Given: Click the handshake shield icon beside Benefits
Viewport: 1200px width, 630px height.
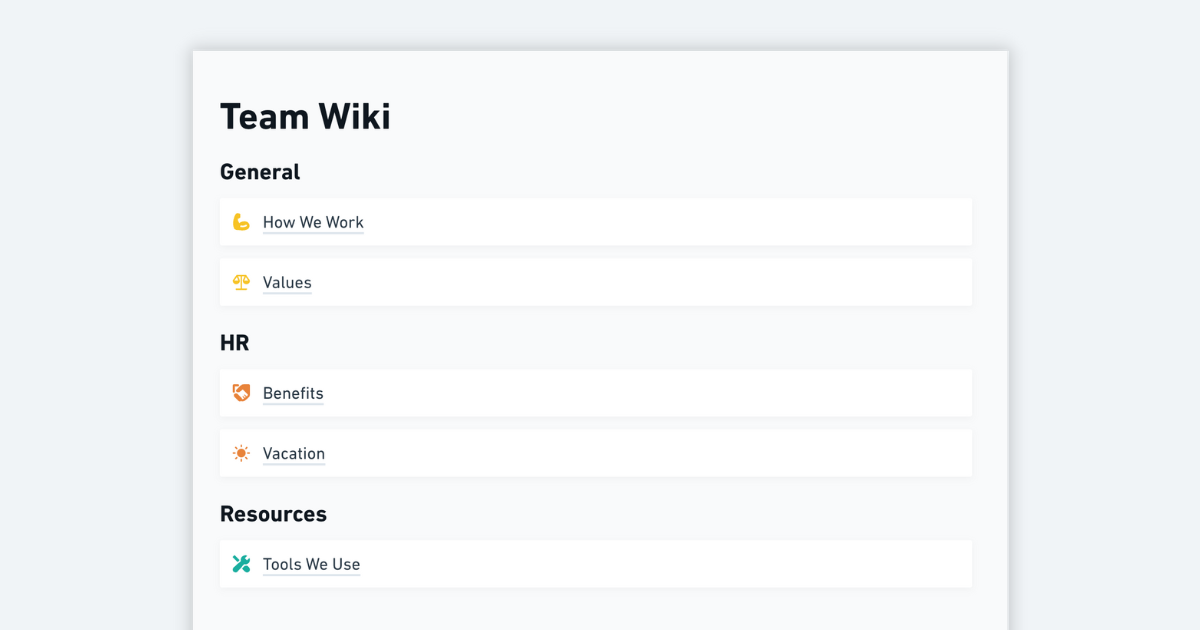Looking at the screenshot, I should [240, 393].
